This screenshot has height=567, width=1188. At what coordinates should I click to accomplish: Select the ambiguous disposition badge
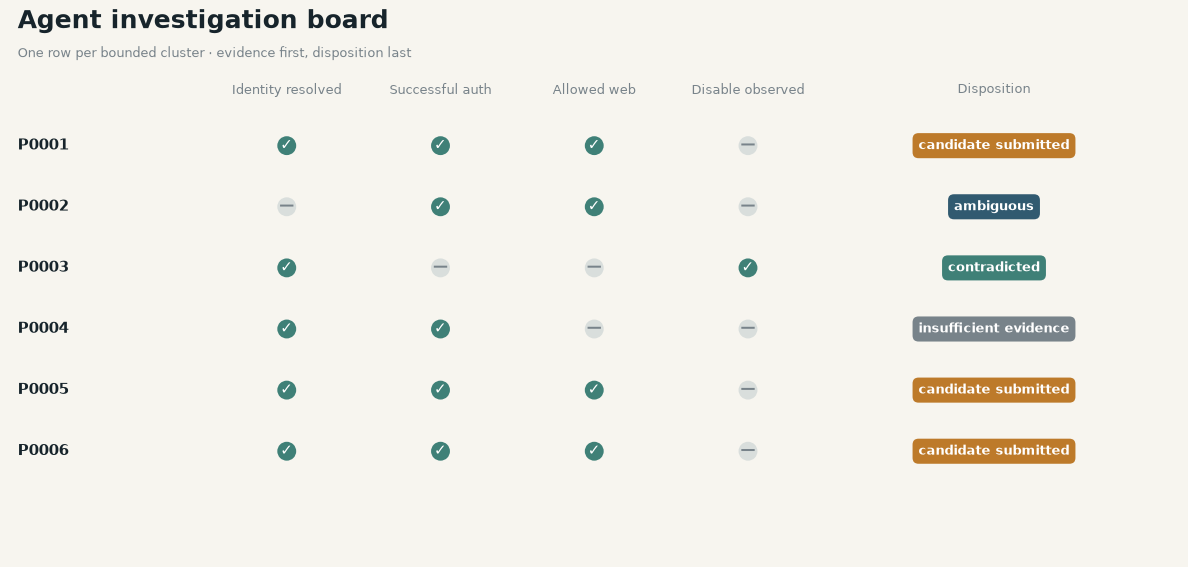pos(993,207)
